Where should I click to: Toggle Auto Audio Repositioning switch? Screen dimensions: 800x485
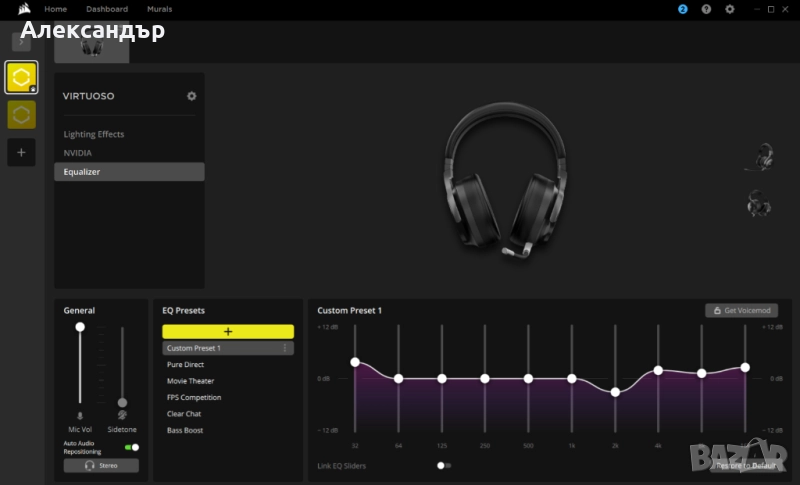click(131, 447)
